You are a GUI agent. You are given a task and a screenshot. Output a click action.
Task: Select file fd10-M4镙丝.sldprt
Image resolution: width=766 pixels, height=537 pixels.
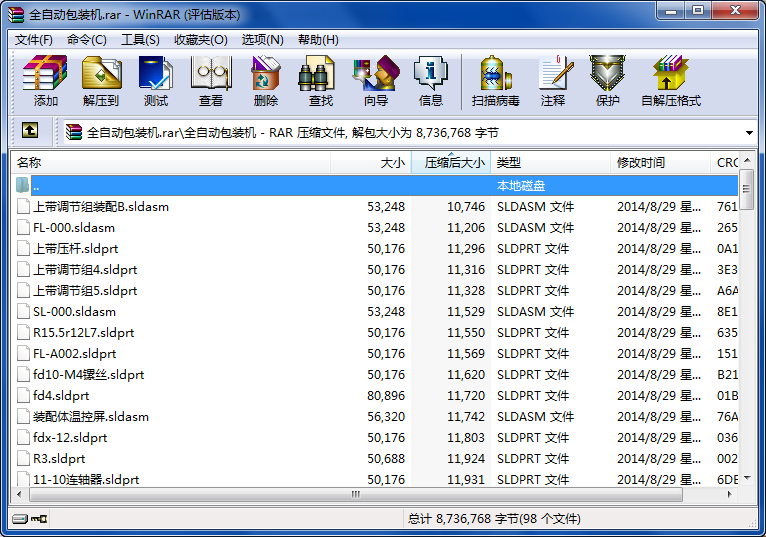point(88,375)
